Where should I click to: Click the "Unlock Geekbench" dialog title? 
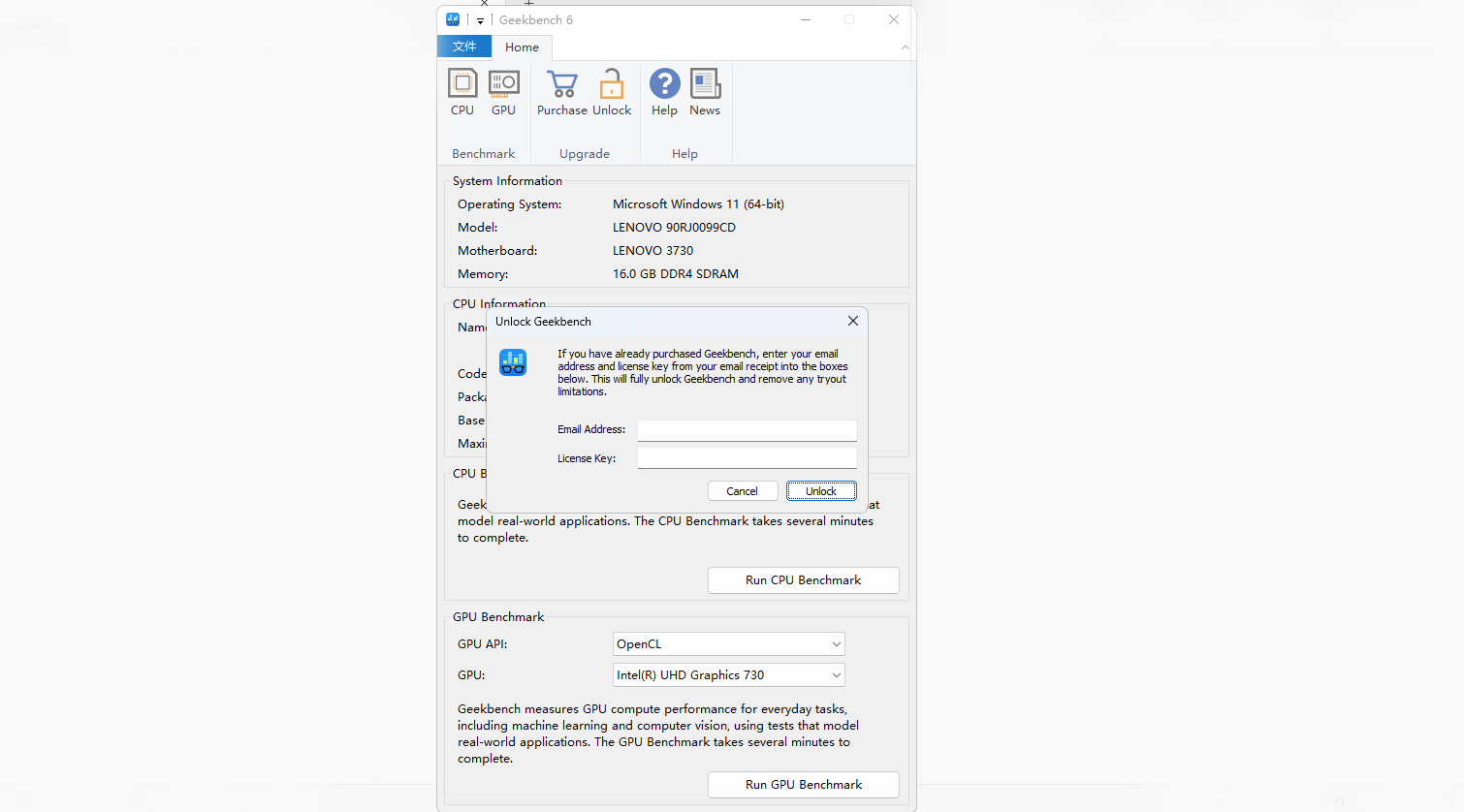click(543, 322)
